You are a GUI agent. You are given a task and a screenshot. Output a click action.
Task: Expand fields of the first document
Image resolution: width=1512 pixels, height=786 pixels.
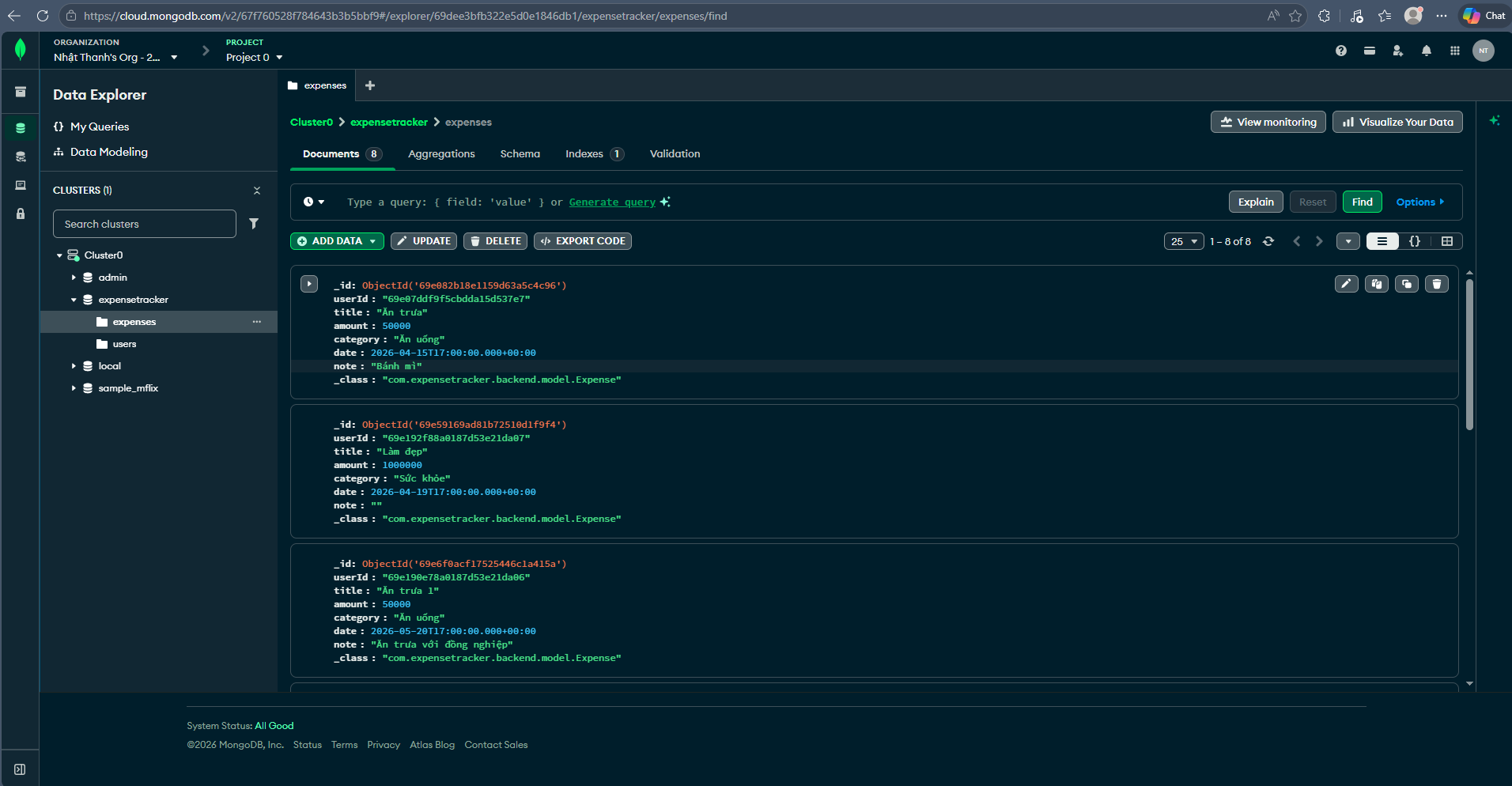click(309, 284)
